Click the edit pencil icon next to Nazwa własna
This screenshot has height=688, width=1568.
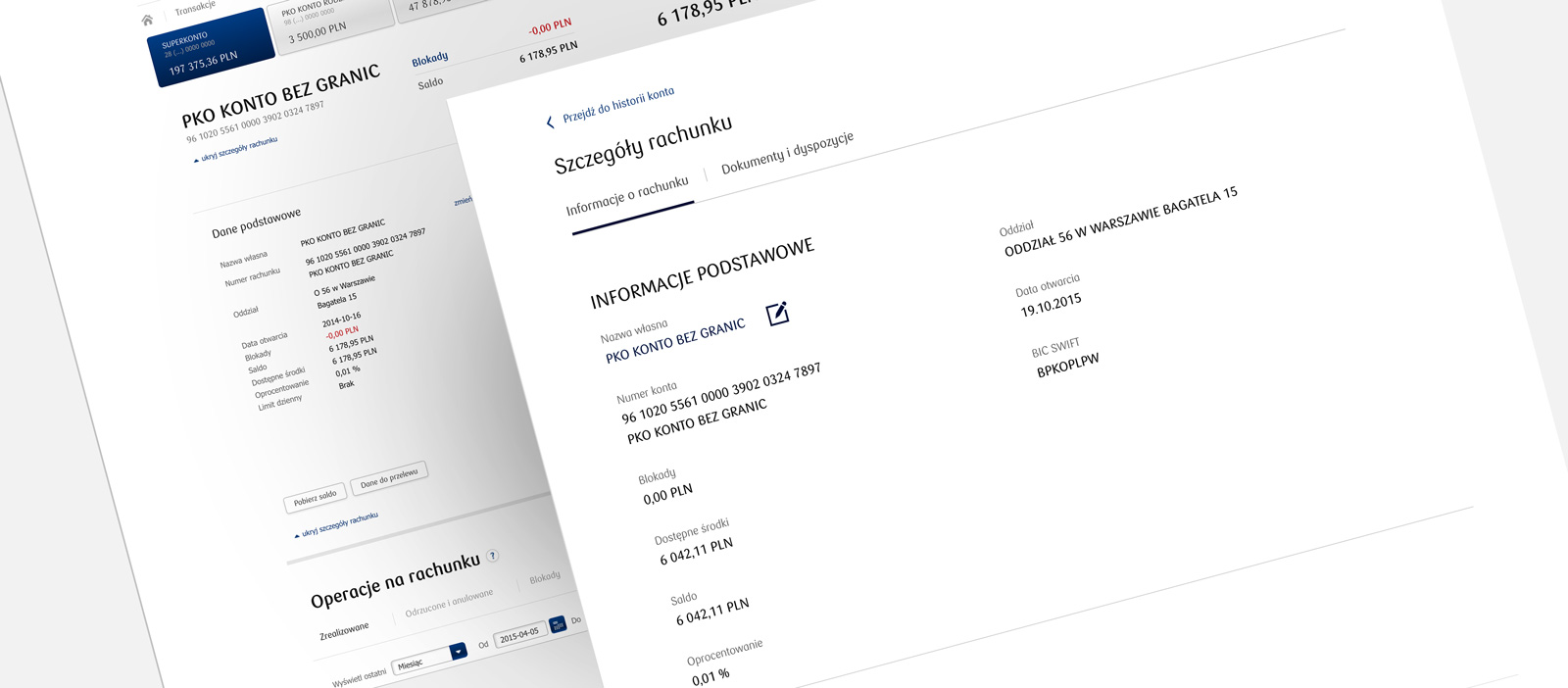(x=777, y=314)
